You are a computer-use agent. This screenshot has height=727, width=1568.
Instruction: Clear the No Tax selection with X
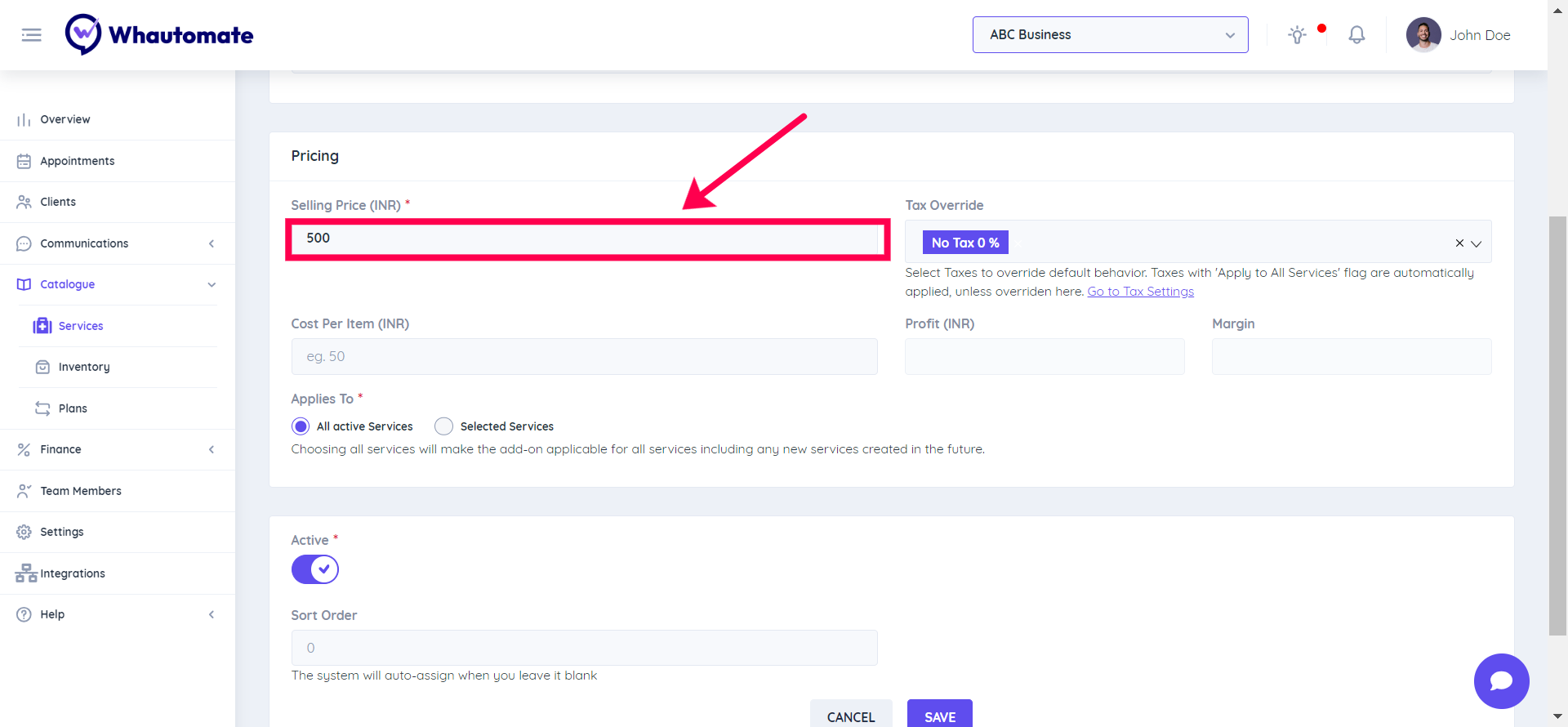pyautogui.click(x=1459, y=243)
